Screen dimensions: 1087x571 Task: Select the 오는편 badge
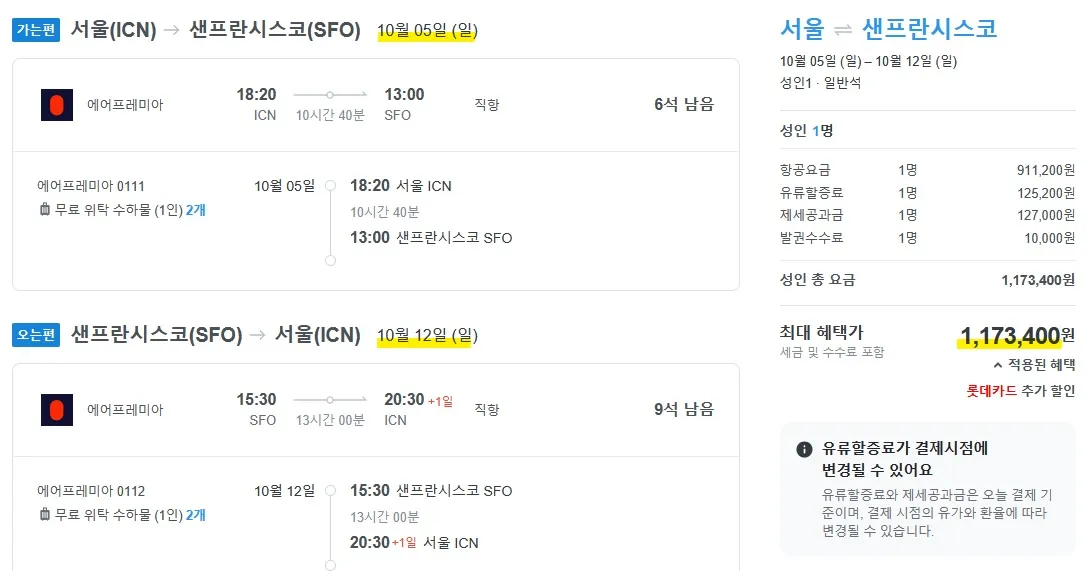click(x=36, y=335)
